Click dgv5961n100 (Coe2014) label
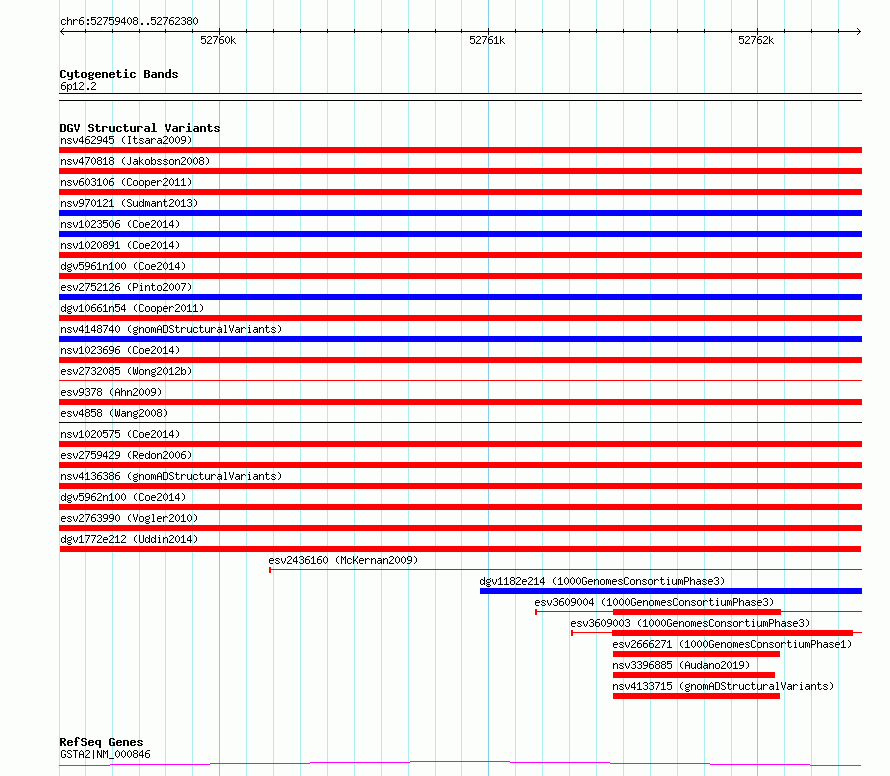 (x=123, y=266)
